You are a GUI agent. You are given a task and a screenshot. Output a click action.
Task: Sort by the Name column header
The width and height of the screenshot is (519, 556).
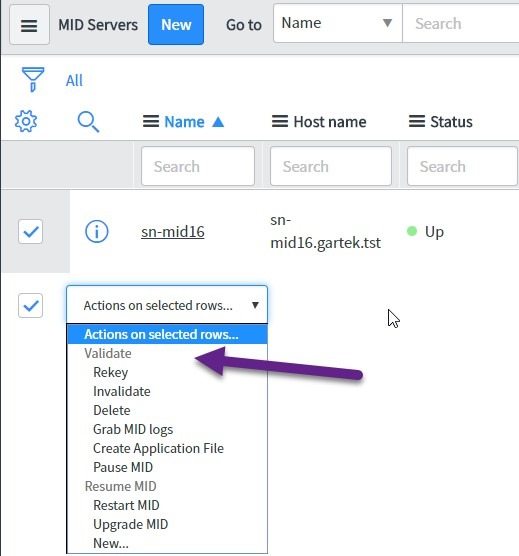184,122
